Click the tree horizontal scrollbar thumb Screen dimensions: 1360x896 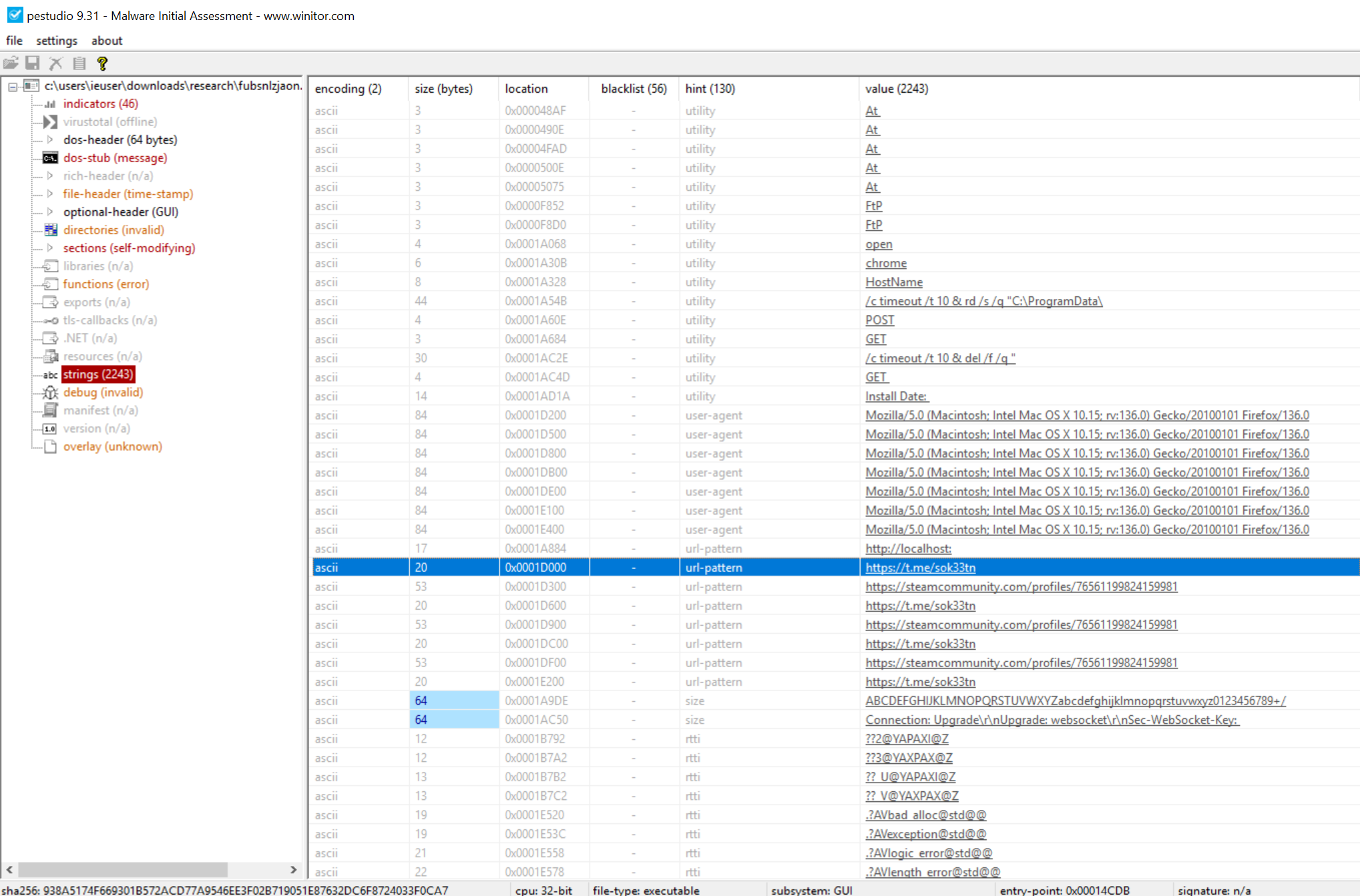(123, 870)
